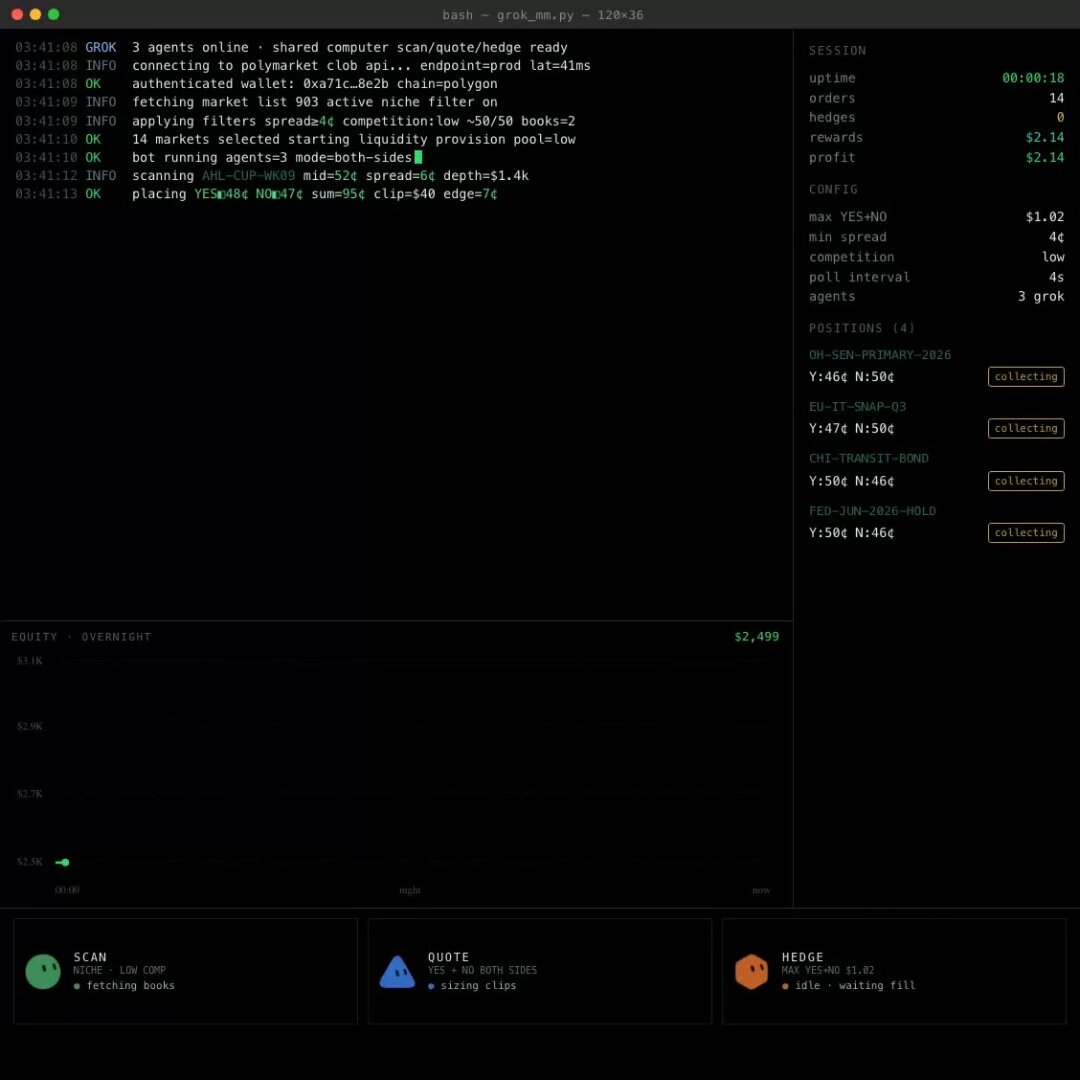Click the hedges count 0
1080x1080 pixels.
click(1060, 117)
